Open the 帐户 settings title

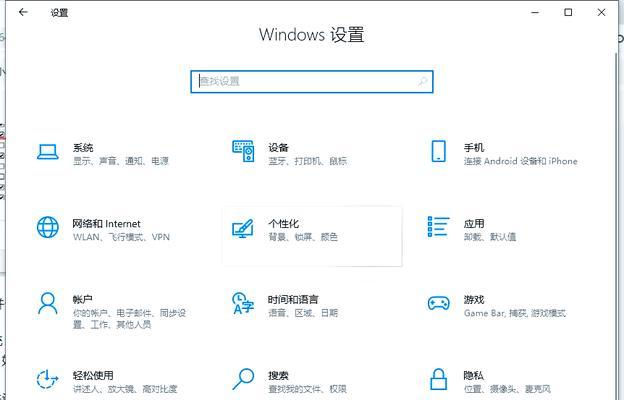click(83, 300)
